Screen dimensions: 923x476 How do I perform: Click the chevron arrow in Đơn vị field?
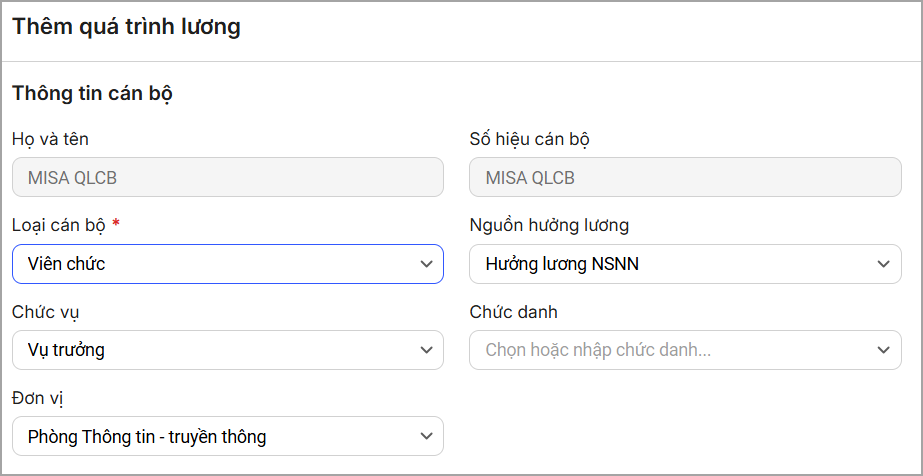pos(425,436)
